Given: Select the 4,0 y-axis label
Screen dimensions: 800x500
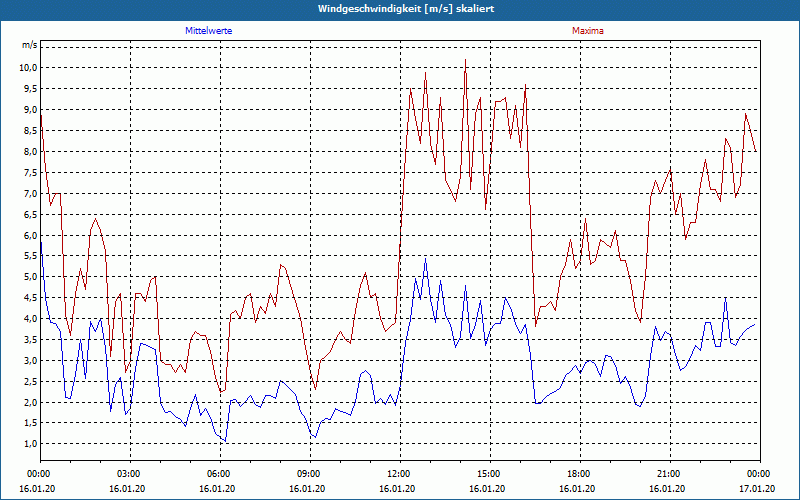Looking at the screenshot, I should point(31,318).
